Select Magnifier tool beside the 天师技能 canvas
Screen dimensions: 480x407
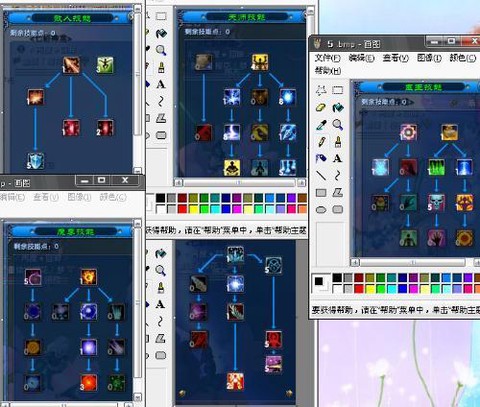coord(161,50)
